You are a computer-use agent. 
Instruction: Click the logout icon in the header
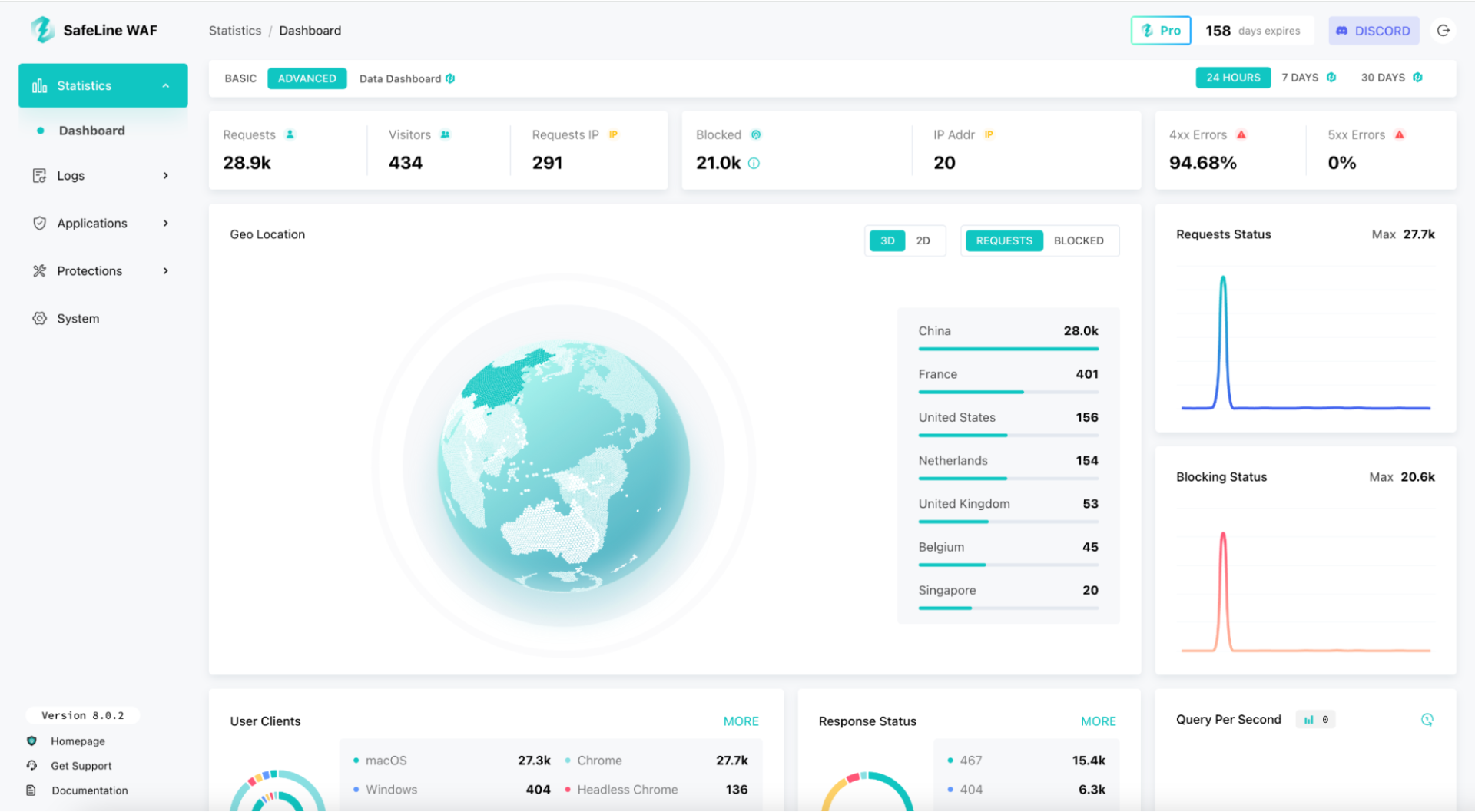pos(1444,31)
